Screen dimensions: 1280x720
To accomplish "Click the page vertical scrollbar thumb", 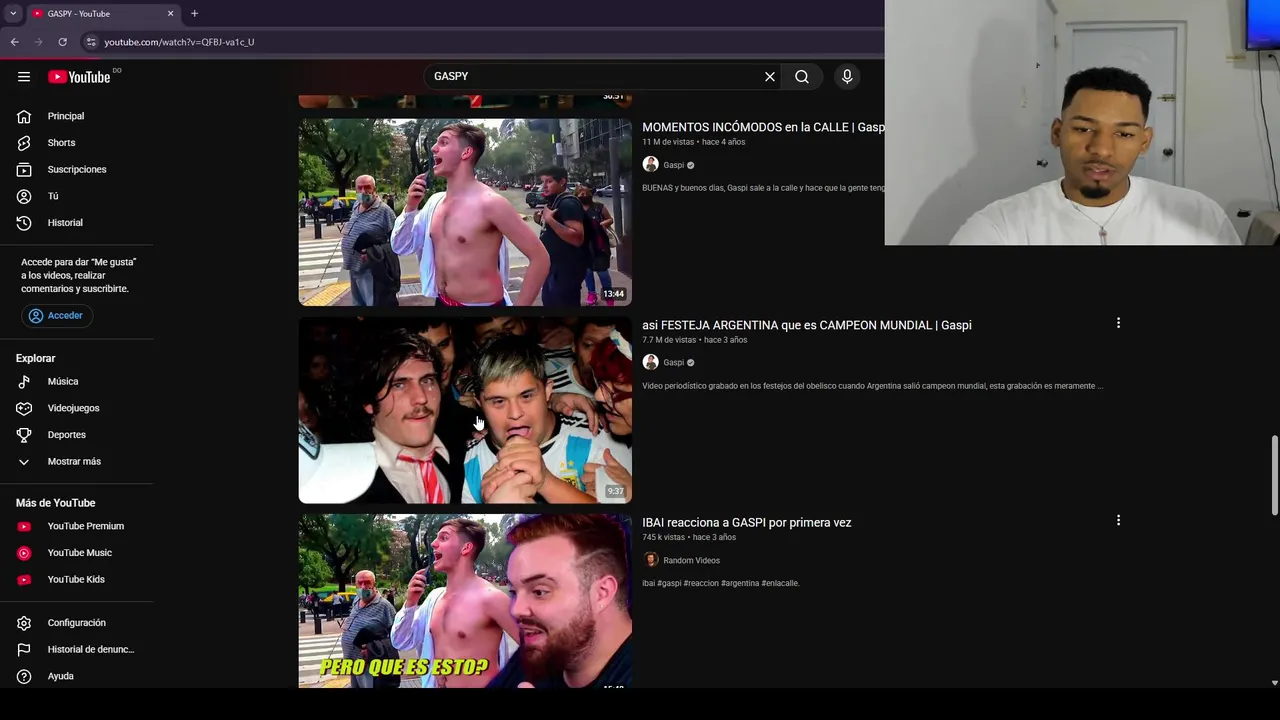I will tap(1274, 475).
